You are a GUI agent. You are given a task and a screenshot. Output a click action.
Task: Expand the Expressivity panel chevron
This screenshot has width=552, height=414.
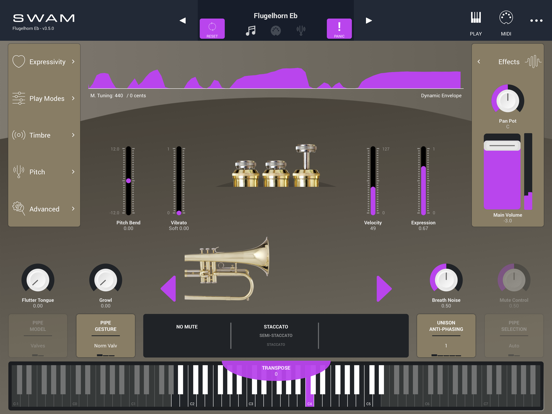click(73, 62)
